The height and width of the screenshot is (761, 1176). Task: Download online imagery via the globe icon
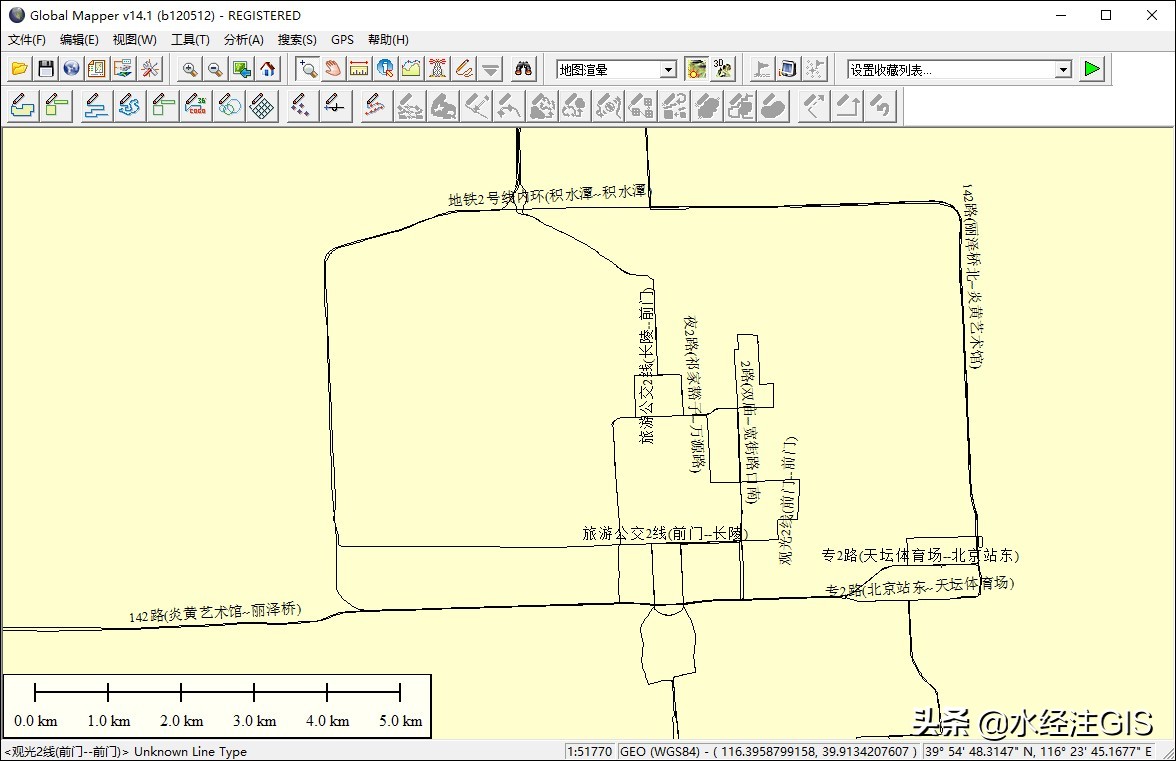click(70, 68)
